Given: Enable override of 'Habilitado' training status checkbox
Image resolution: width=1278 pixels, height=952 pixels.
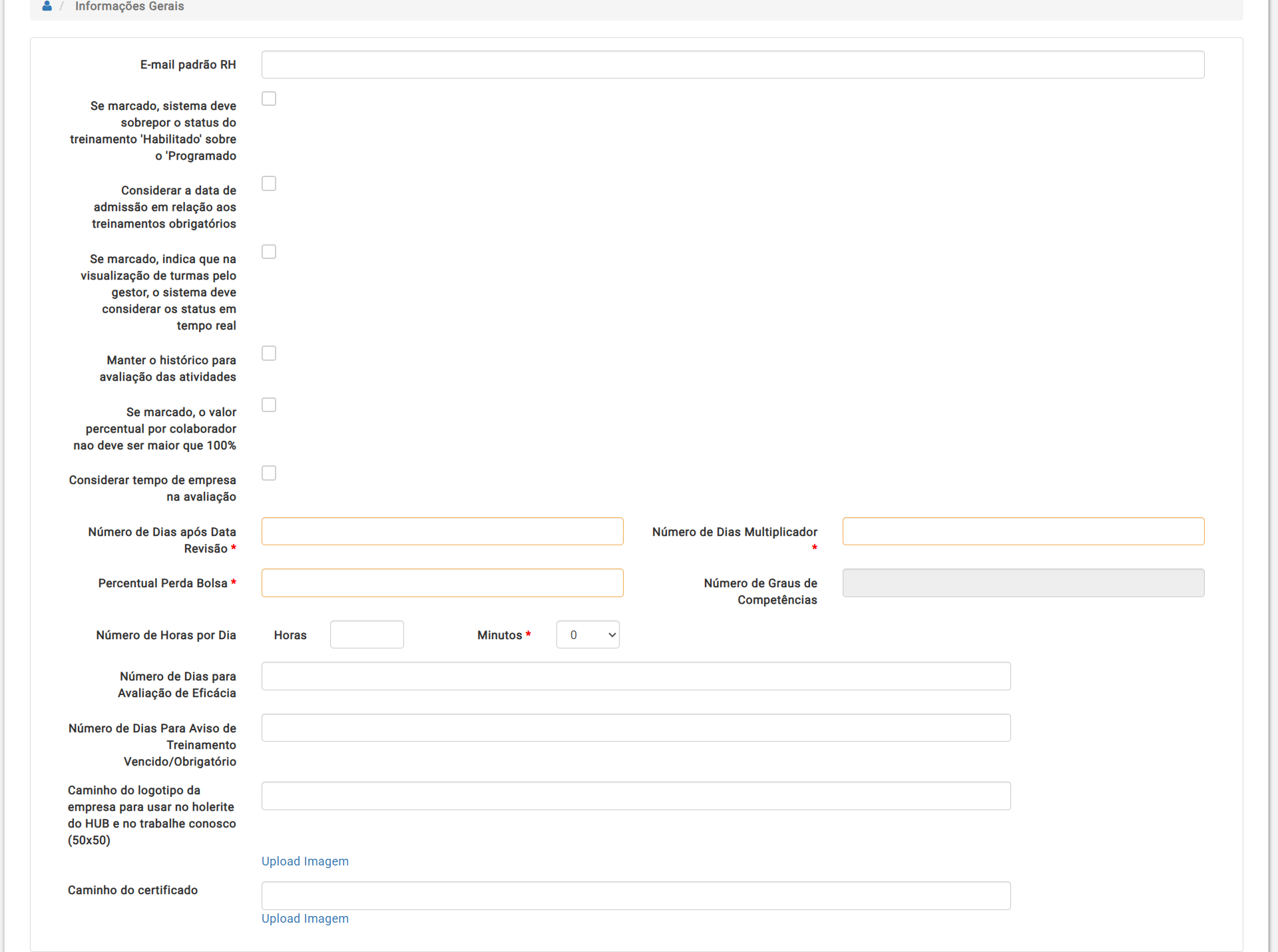Looking at the screenshot, I should pos(269,99).
